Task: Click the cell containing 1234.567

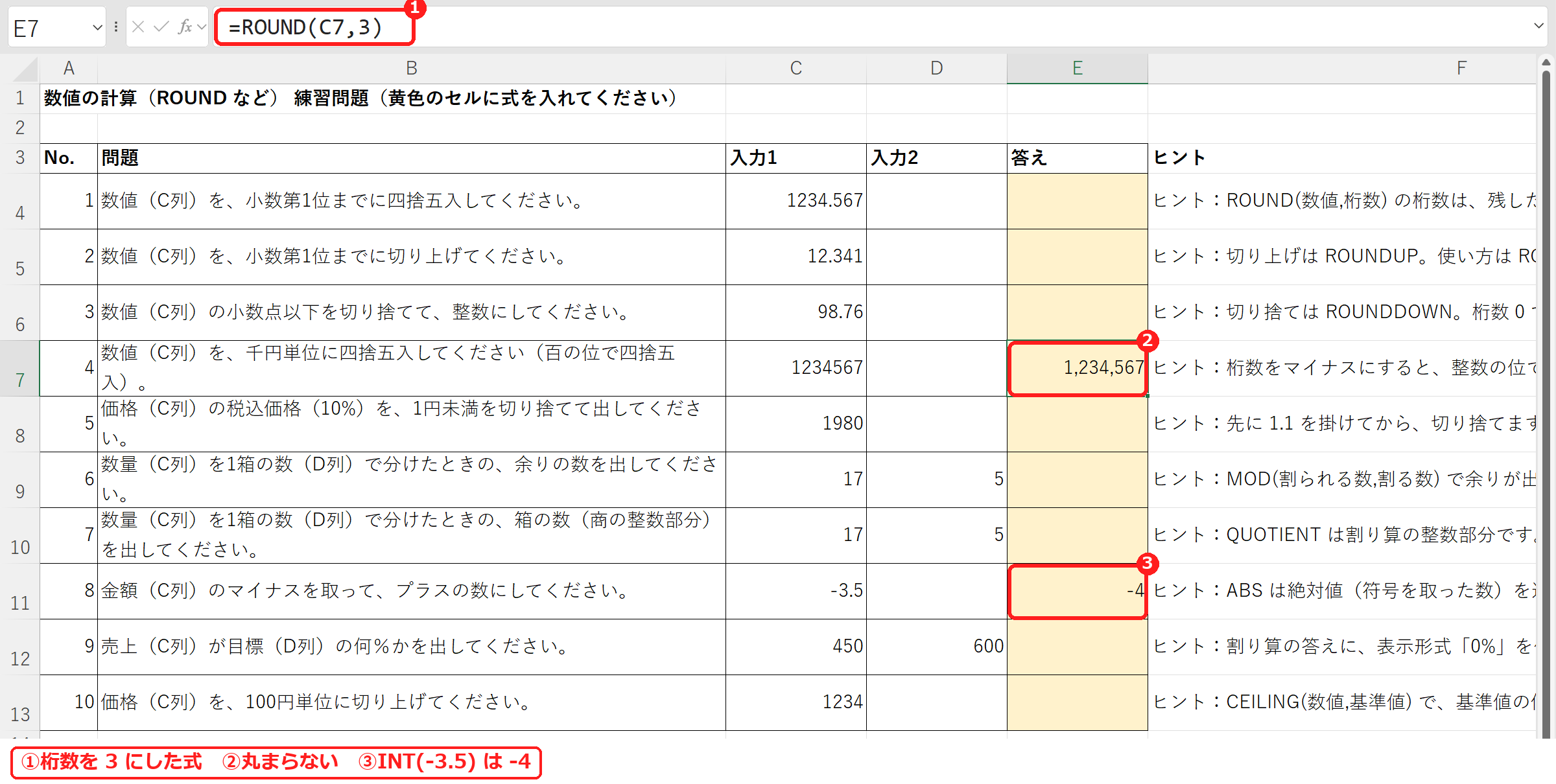Action: pyautogui.click(x=796, y=201)
